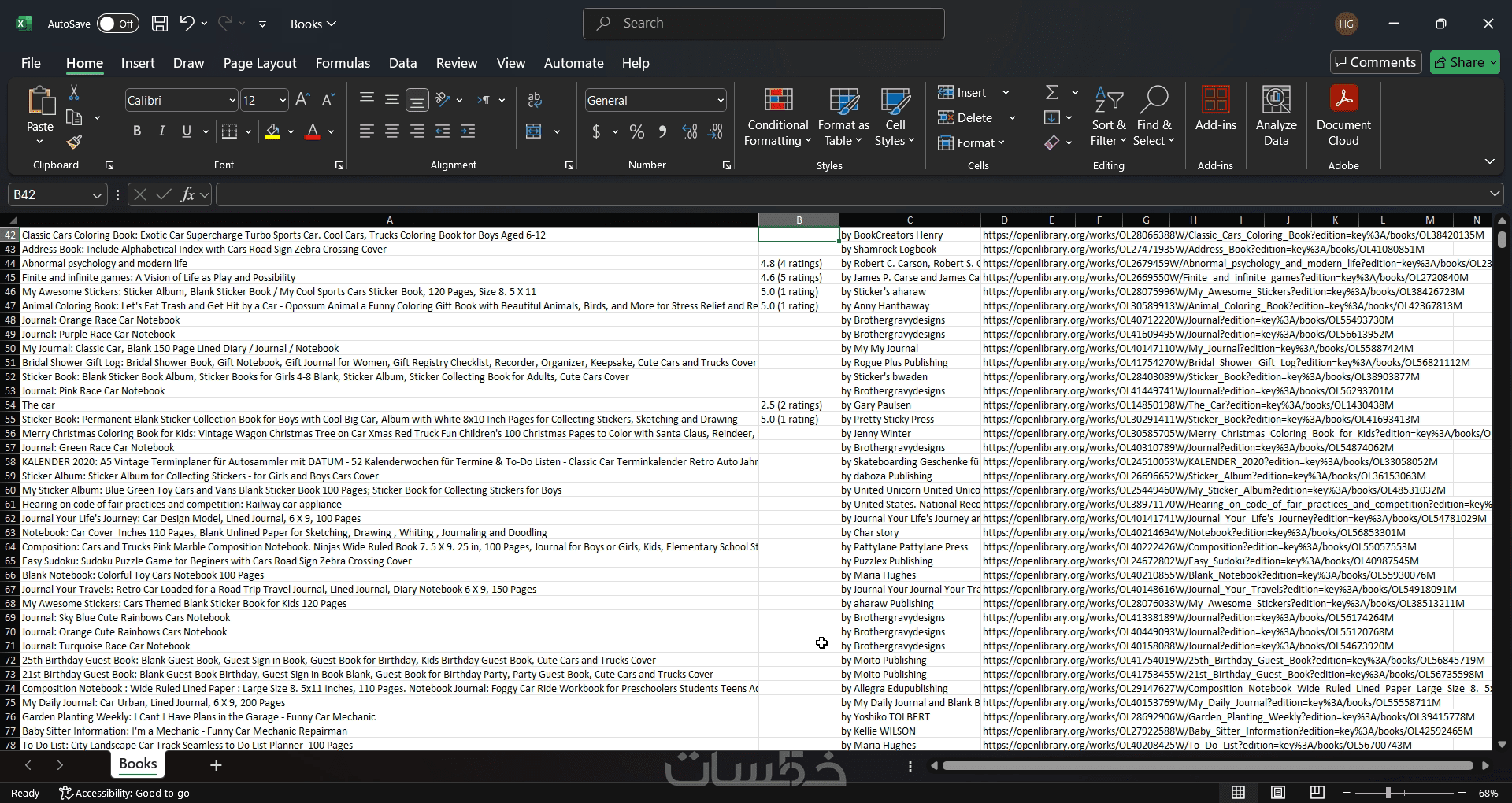The height and width of the screenshot is (803, 1512).
Task: Open the General number format dropdown
Action: click(x=721, y=101)
